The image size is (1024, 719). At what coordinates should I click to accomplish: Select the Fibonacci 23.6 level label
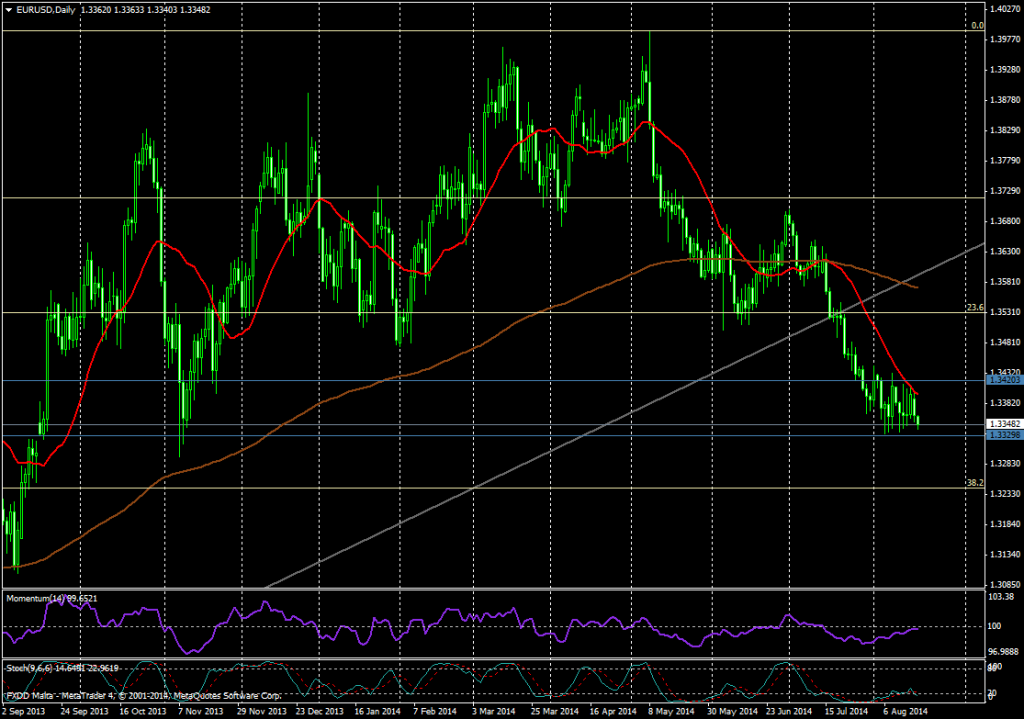(976, 308)
